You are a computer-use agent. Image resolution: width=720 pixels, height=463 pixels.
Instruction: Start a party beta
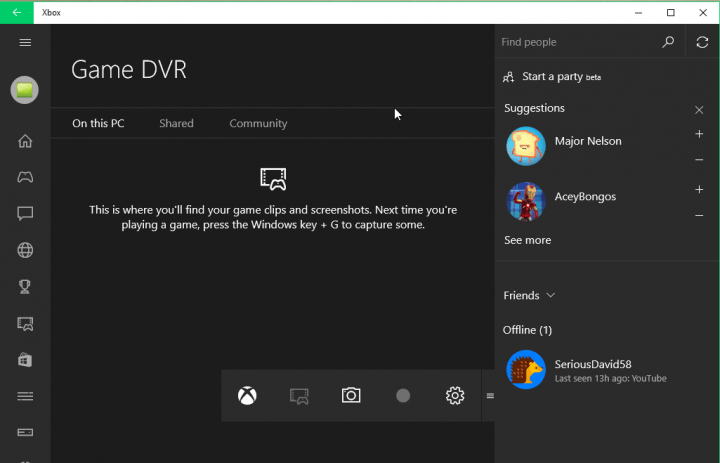[552, 77]
